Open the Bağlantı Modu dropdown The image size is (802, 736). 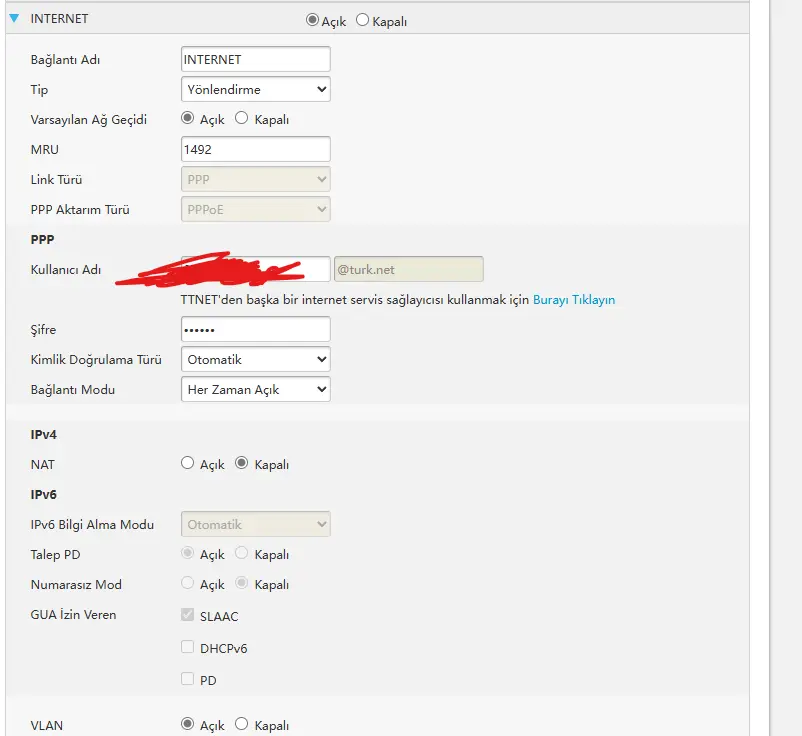tap(256, 389)
